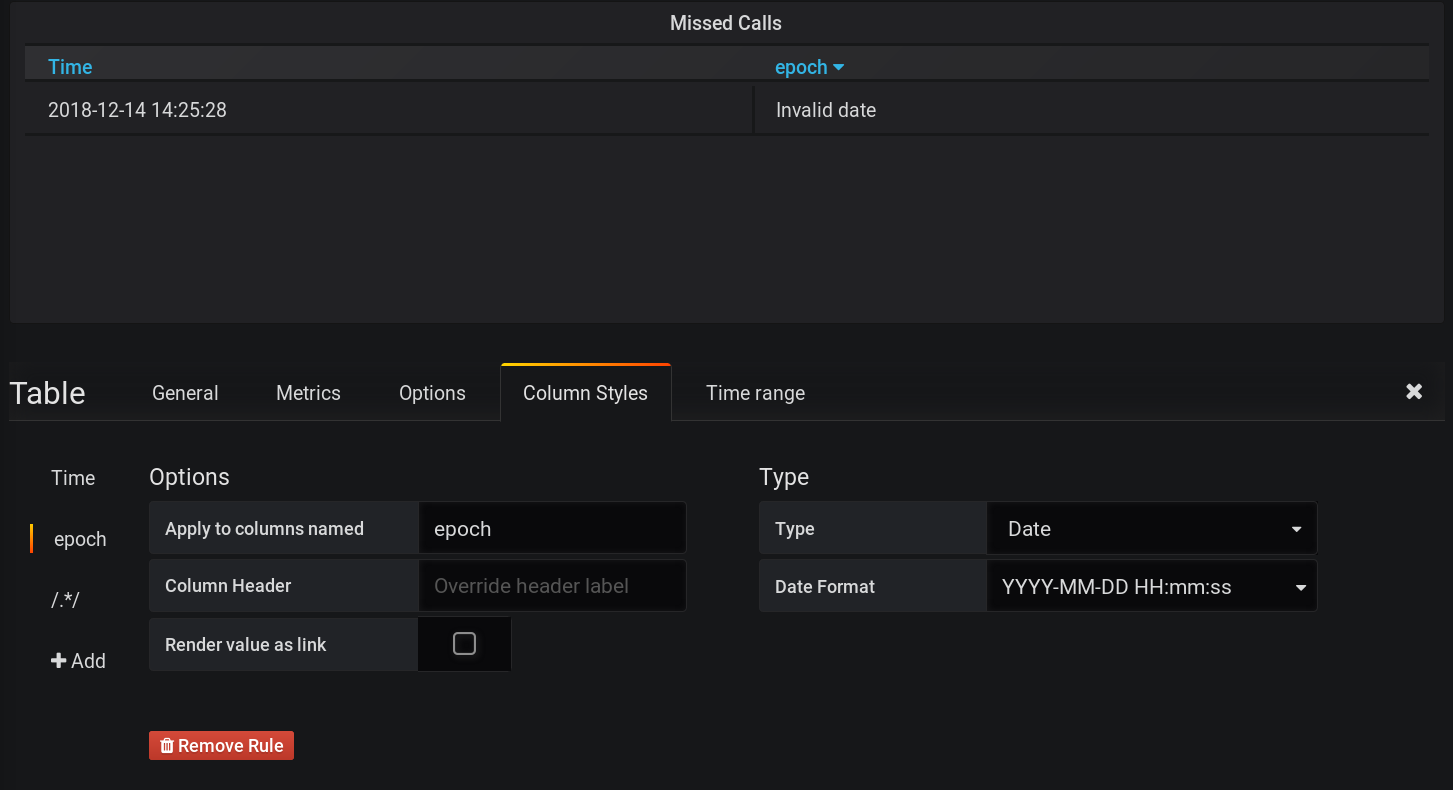Select the Time style rule

click(x=73, y=478)
